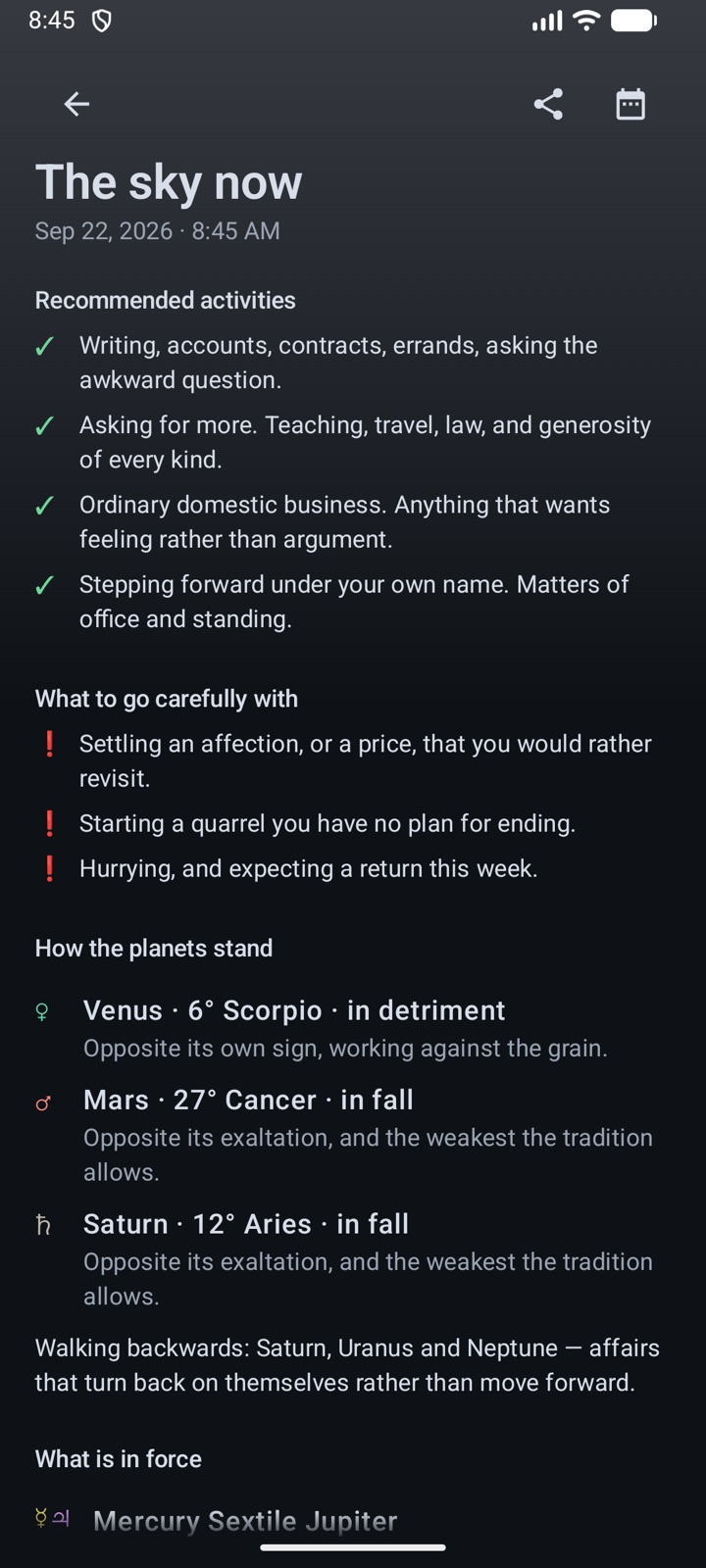
Task: Tap the Recommended activities heading
Action: coord(166,300)
